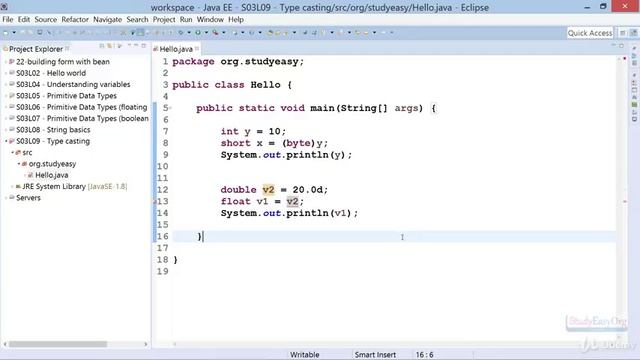This screenshot has height=360, width=640.
Task: Click the code 'float v1 = v2;'
Action: 262,201
